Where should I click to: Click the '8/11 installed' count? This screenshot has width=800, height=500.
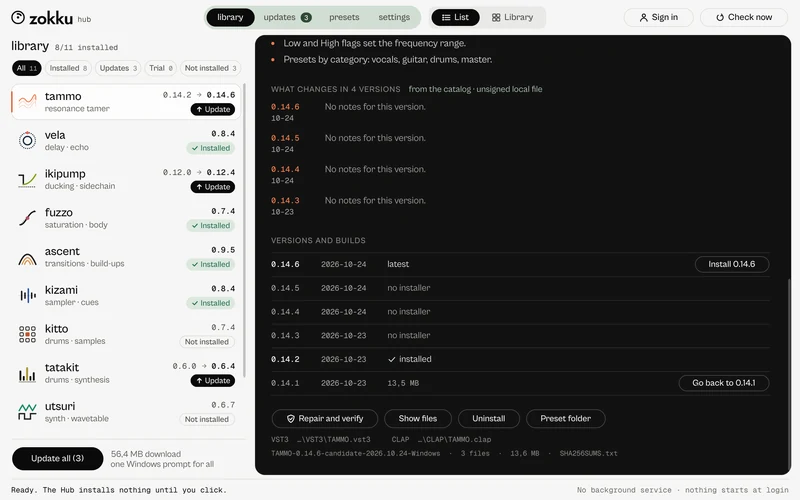point(86,47)
